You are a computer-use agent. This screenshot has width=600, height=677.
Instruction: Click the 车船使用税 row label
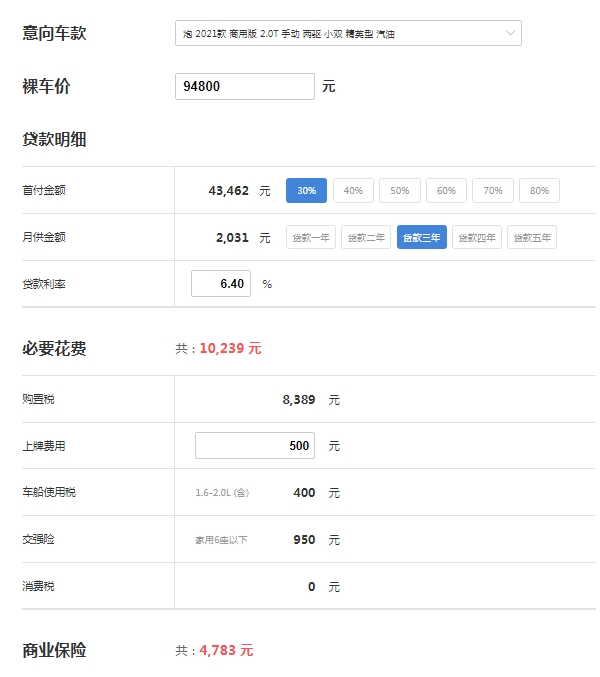coord(49,492)
